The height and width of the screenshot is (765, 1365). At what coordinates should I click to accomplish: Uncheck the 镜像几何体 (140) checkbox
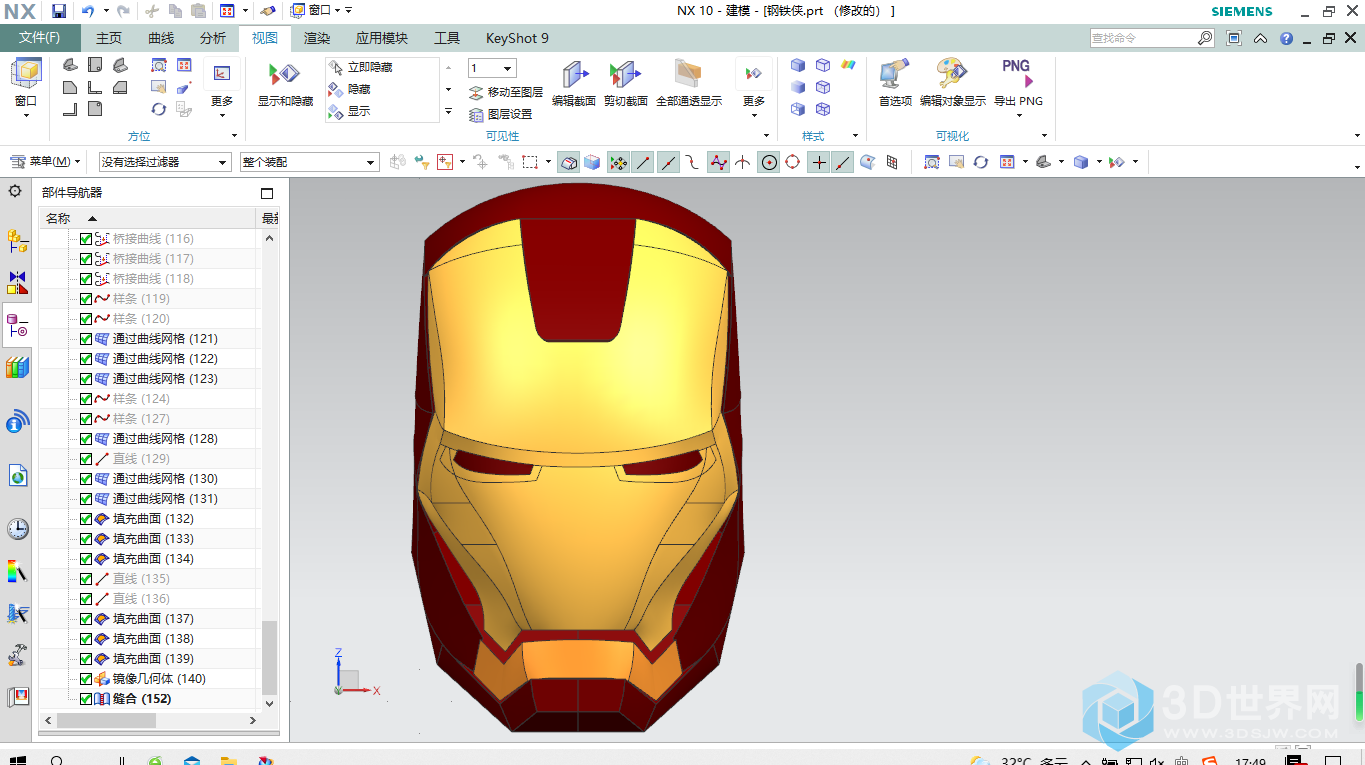click(85, 679)
